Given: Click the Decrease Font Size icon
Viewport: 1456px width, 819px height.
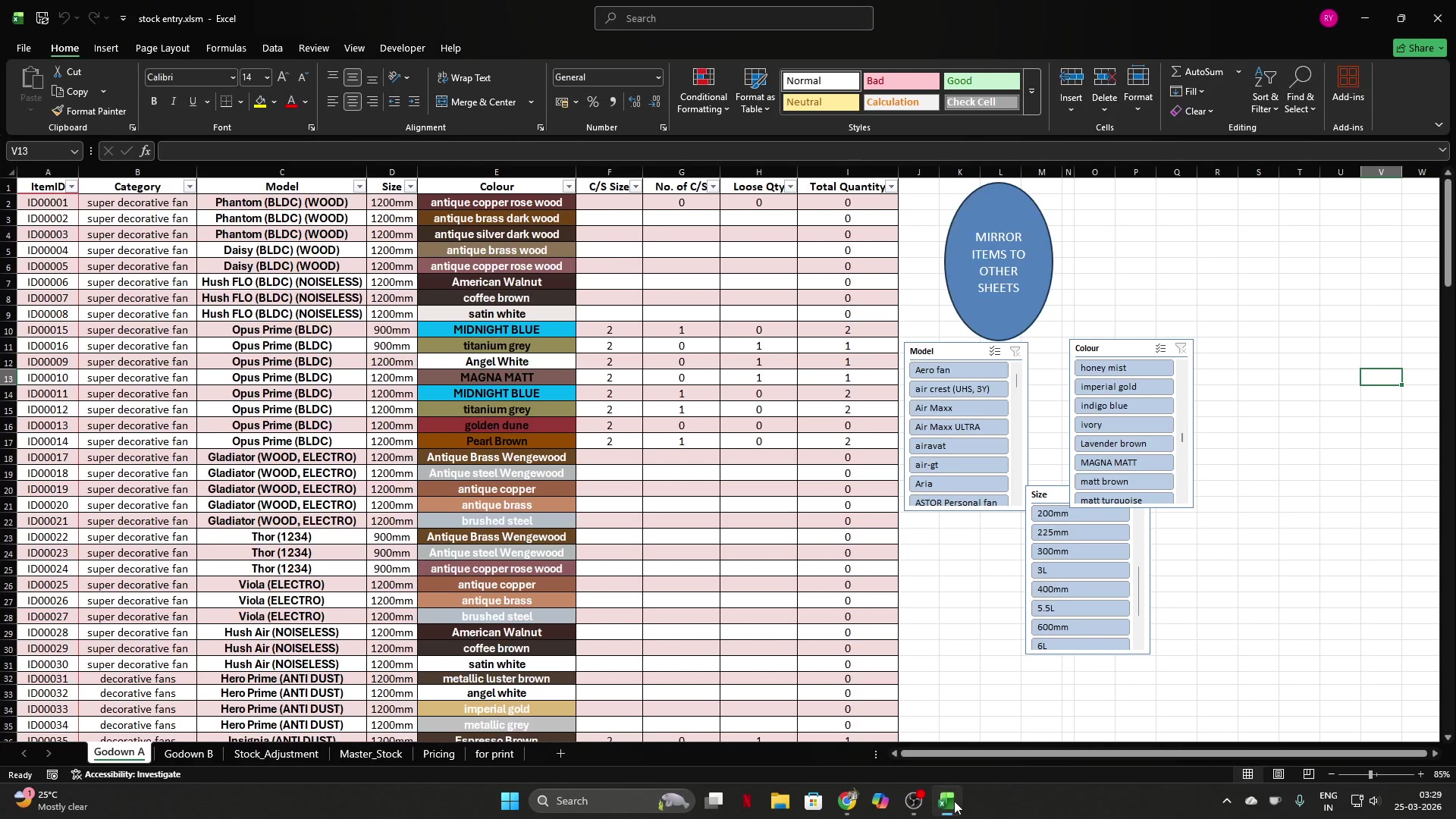Looking at the screenshot, I should coord(303,77).
